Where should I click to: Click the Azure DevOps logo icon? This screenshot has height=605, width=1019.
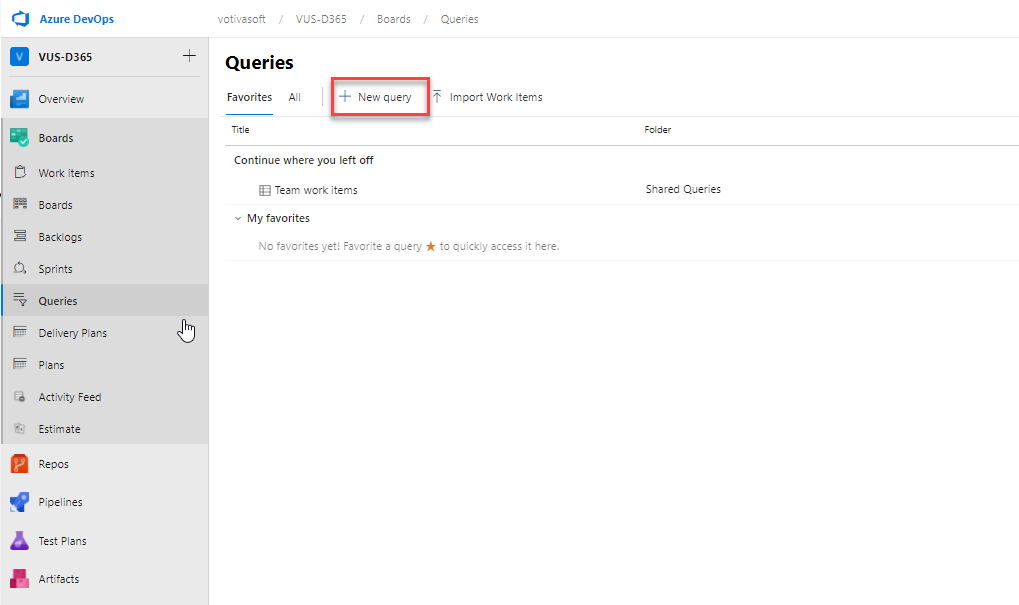pos(21,19)
